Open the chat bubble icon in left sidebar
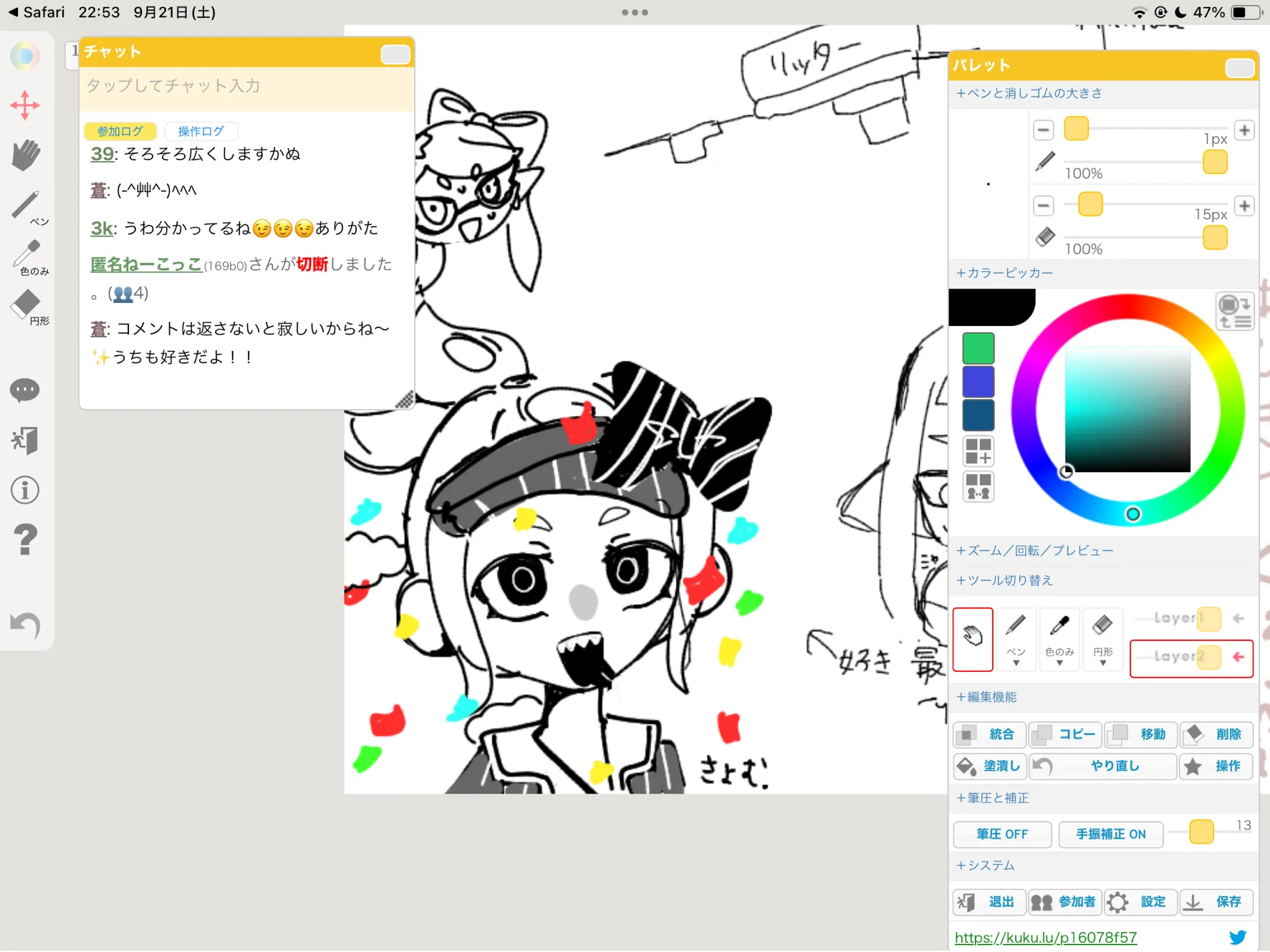Viewport: 1270px width, 952px height. pyautogui.click(x=25, y=390)
